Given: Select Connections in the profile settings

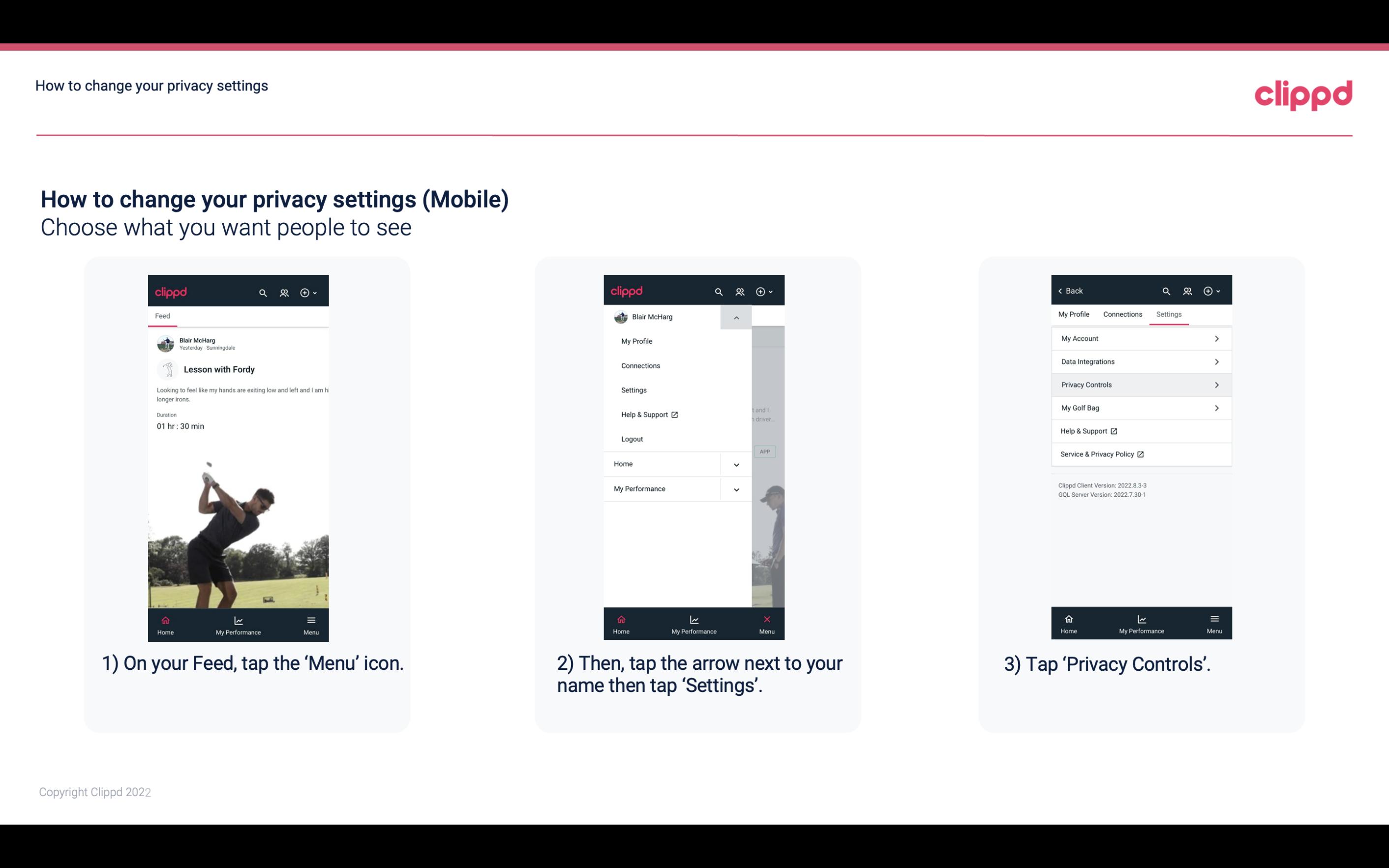Looking at the screenshot, I should pyautogui.click(x=1121, y=313).
